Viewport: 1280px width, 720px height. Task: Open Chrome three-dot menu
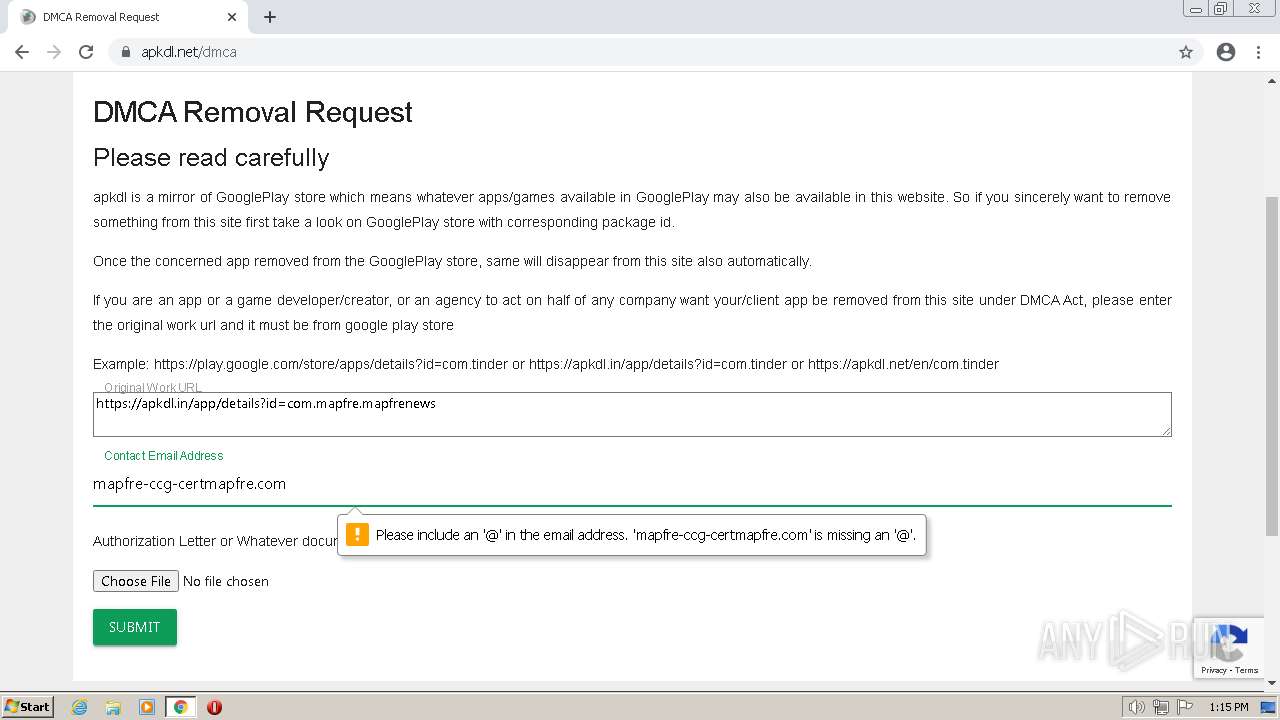pos(1258,52)
